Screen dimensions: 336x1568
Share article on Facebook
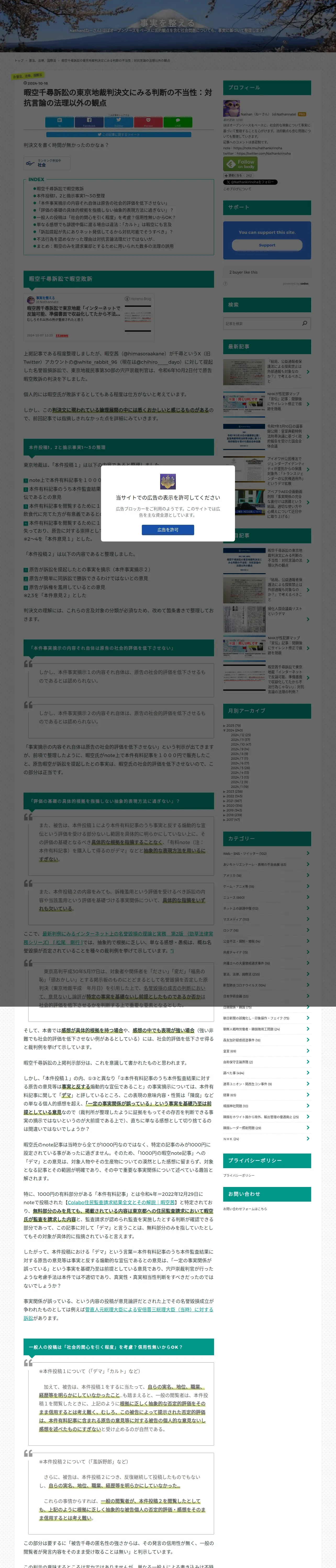[89, 122]
